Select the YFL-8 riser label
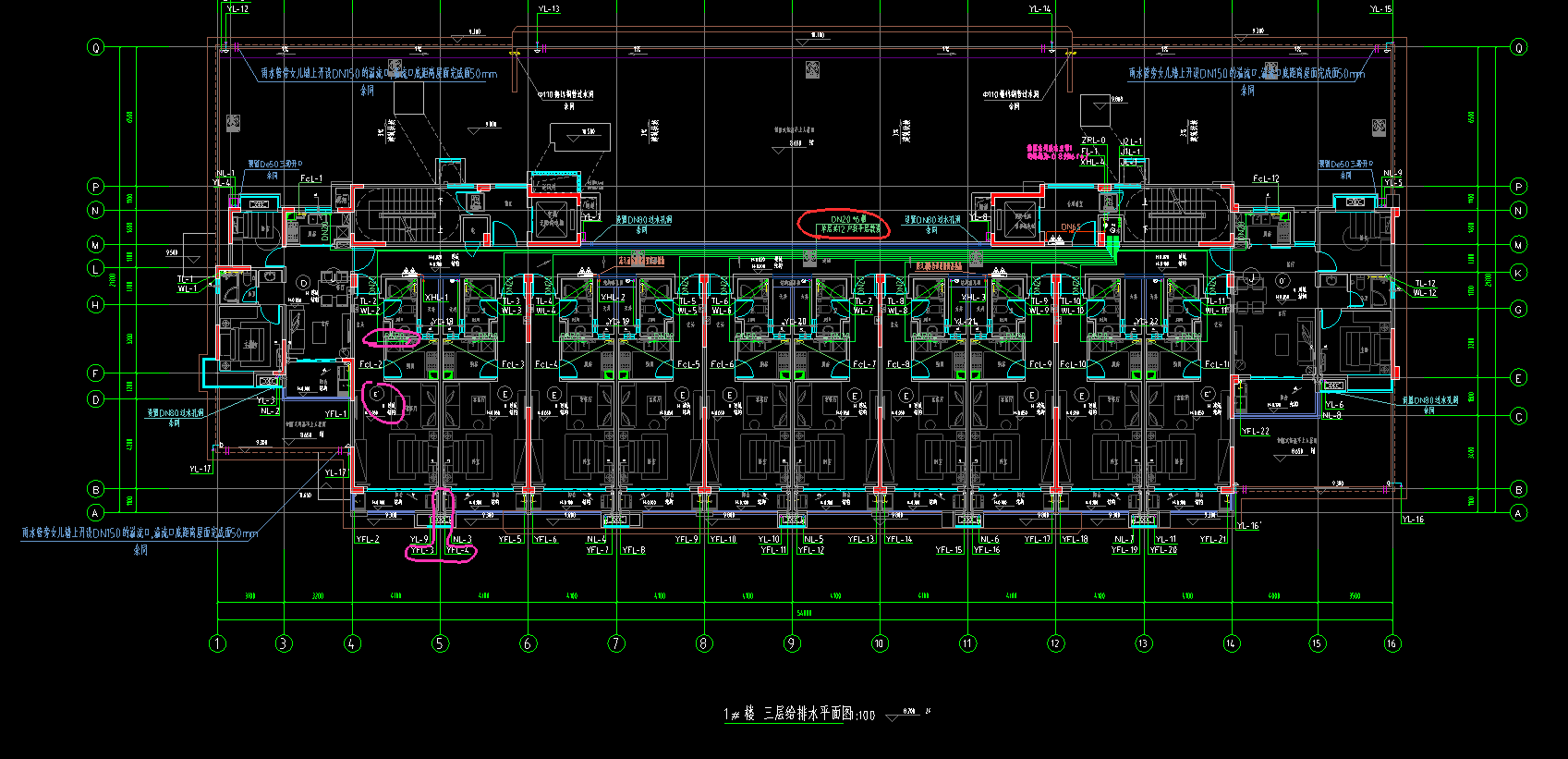Viewport: 1568px width, 759px height. (x=634, y=550)
